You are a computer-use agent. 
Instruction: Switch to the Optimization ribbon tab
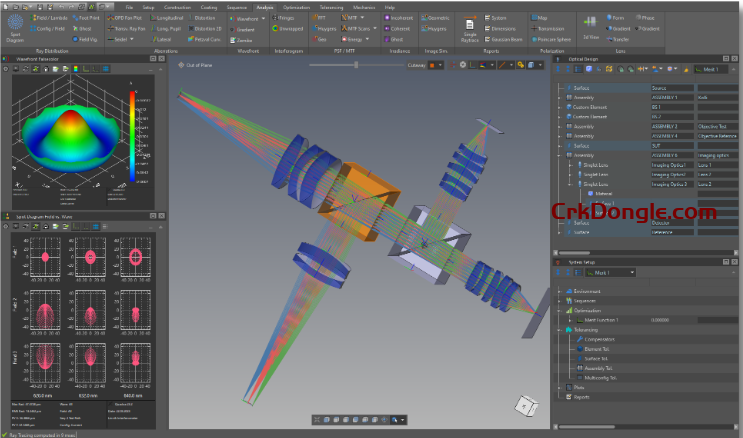point(297,7)
